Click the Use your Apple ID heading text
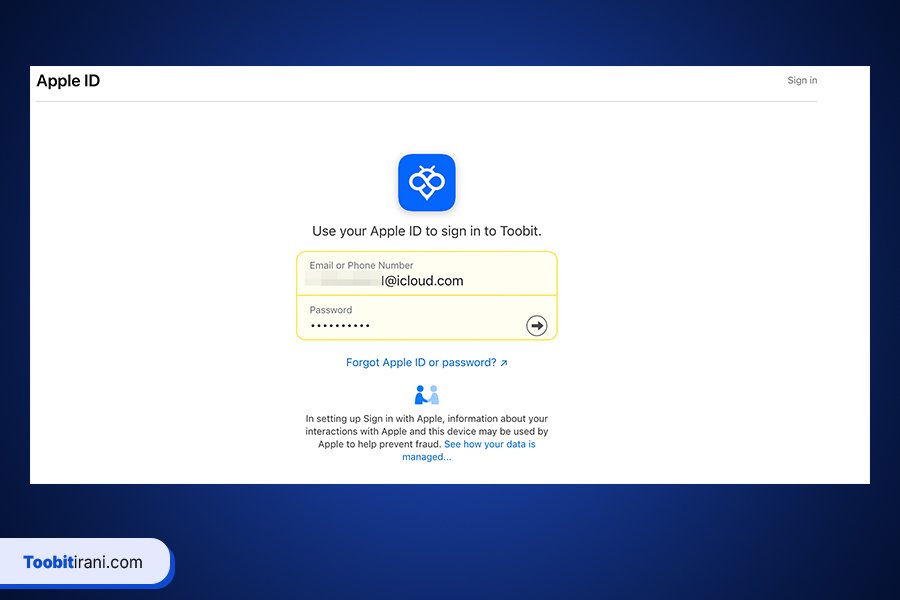This screenshot has width=900, height=600. click(427, 231)
